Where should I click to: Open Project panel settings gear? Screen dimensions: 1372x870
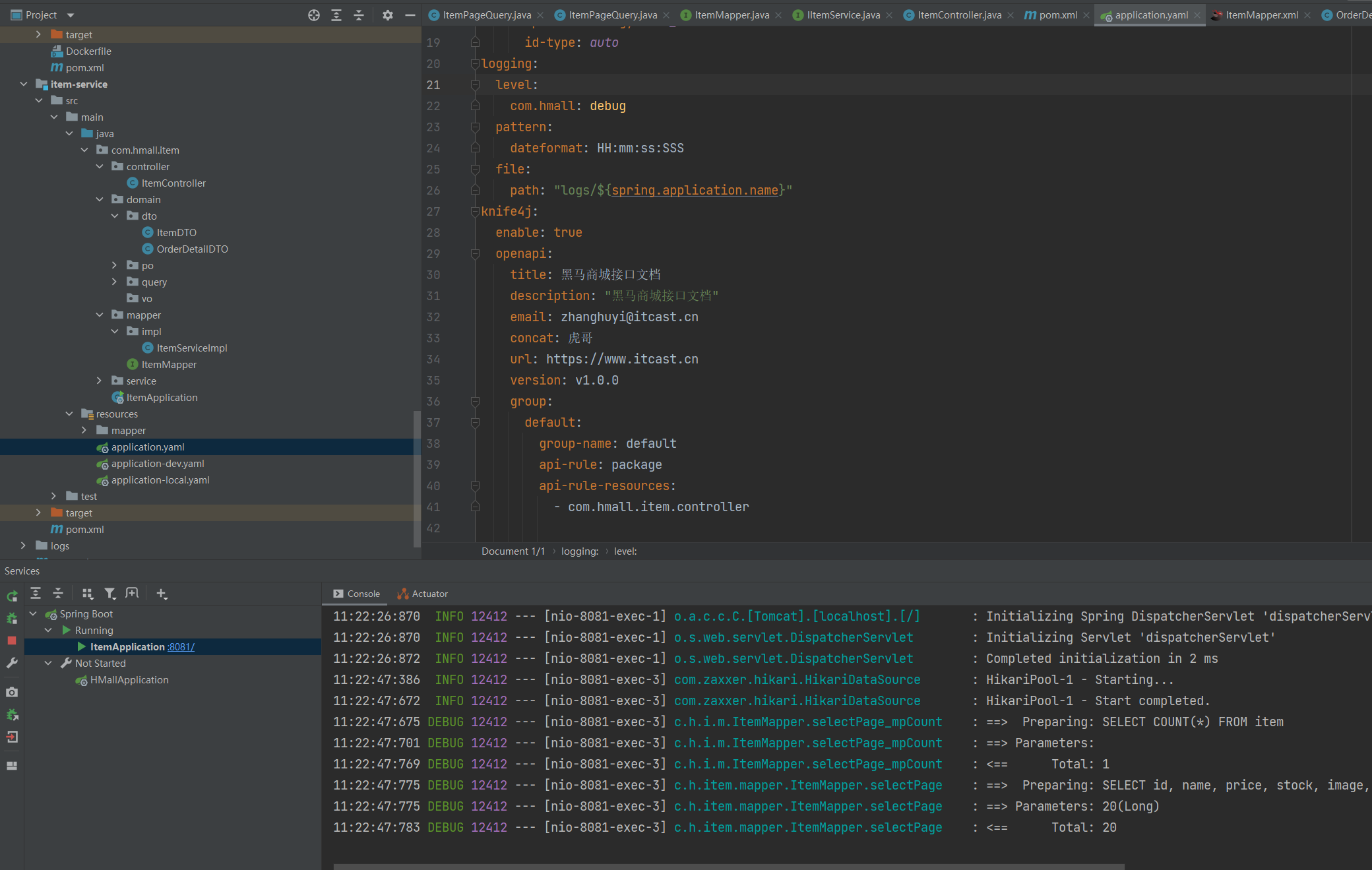pos(388,15)
